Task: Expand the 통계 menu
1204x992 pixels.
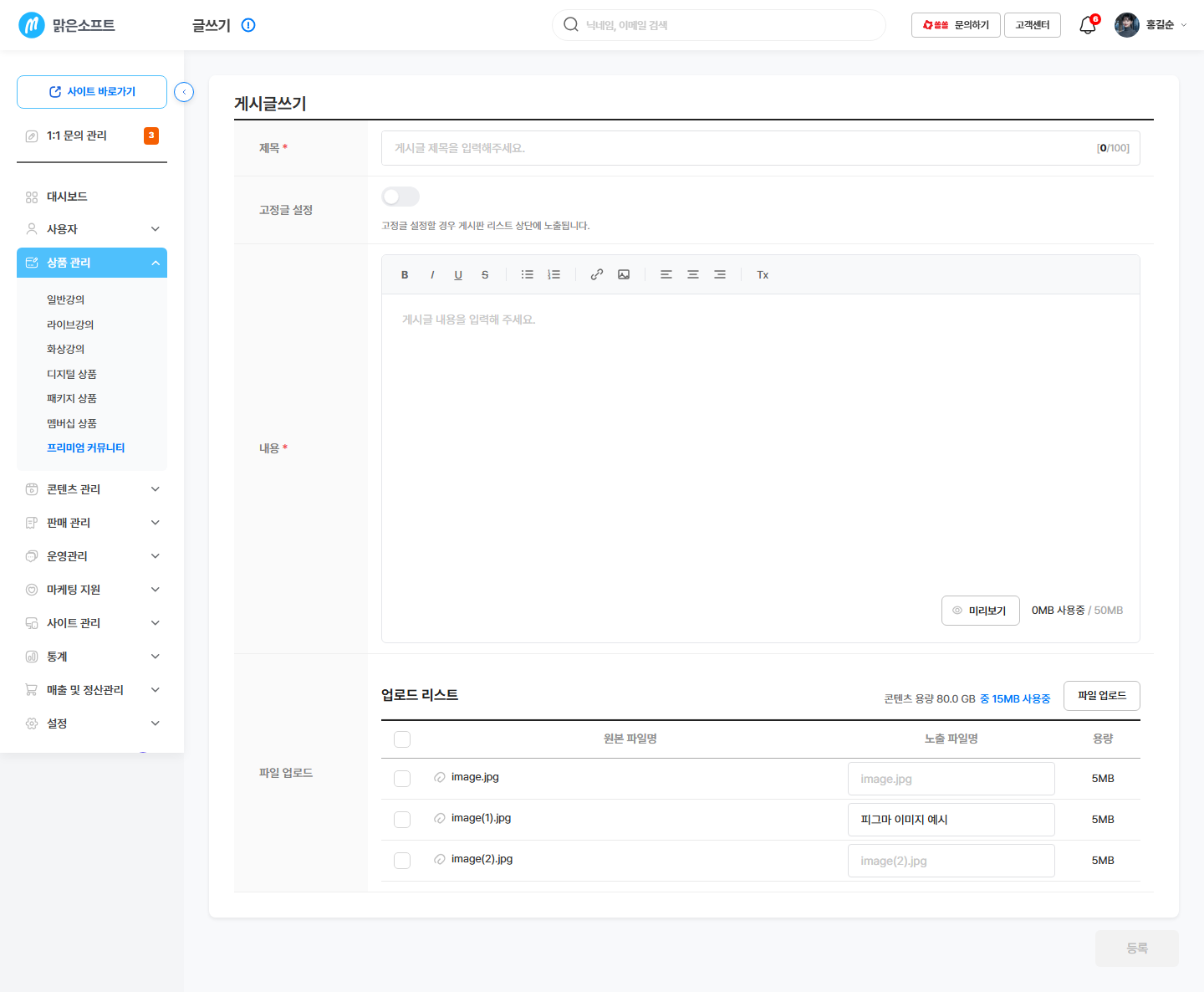Action: pyautogui.click(x=92, y=657)
